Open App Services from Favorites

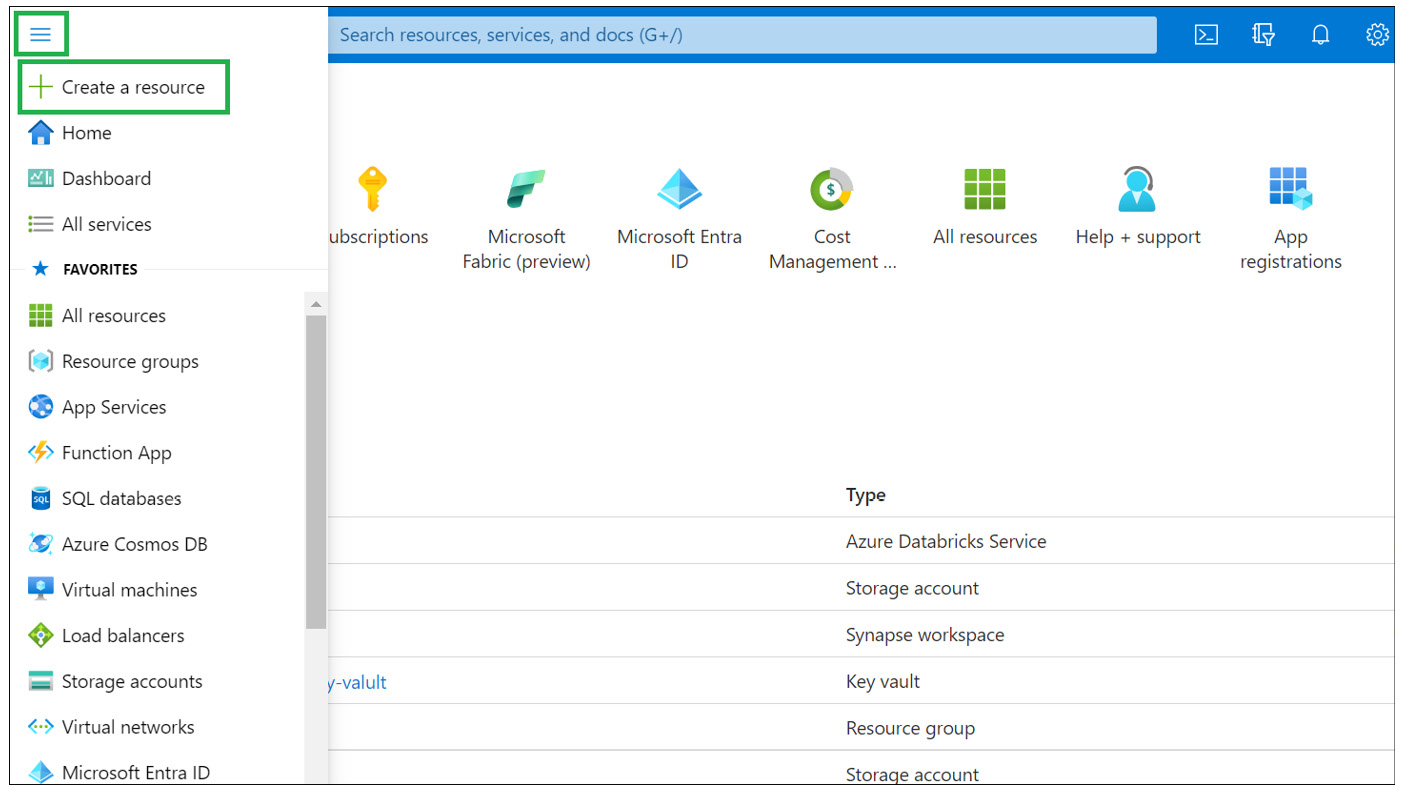click(x=97, y=408)
